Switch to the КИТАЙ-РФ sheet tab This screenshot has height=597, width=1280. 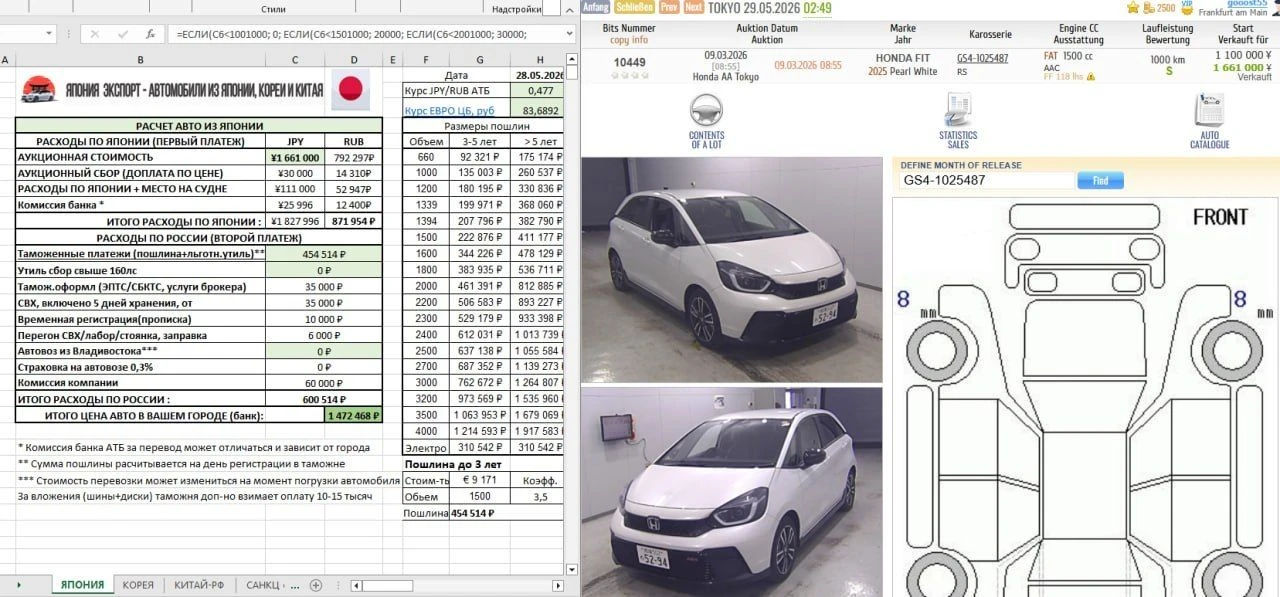[200, 585]
